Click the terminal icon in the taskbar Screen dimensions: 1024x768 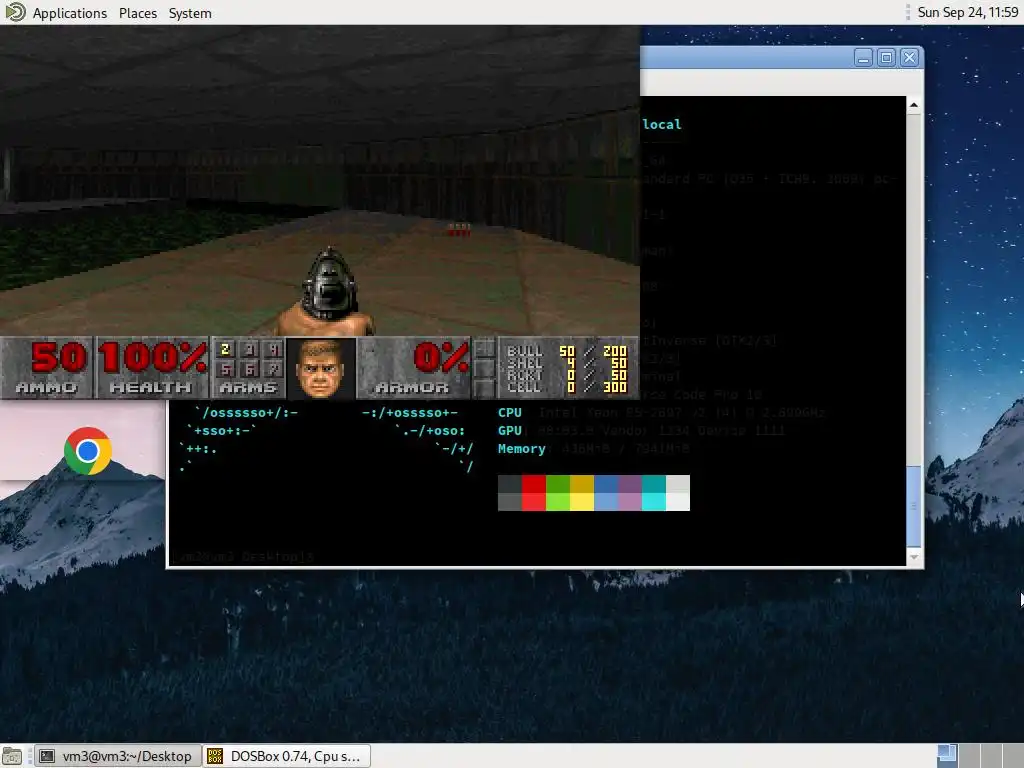47,756
